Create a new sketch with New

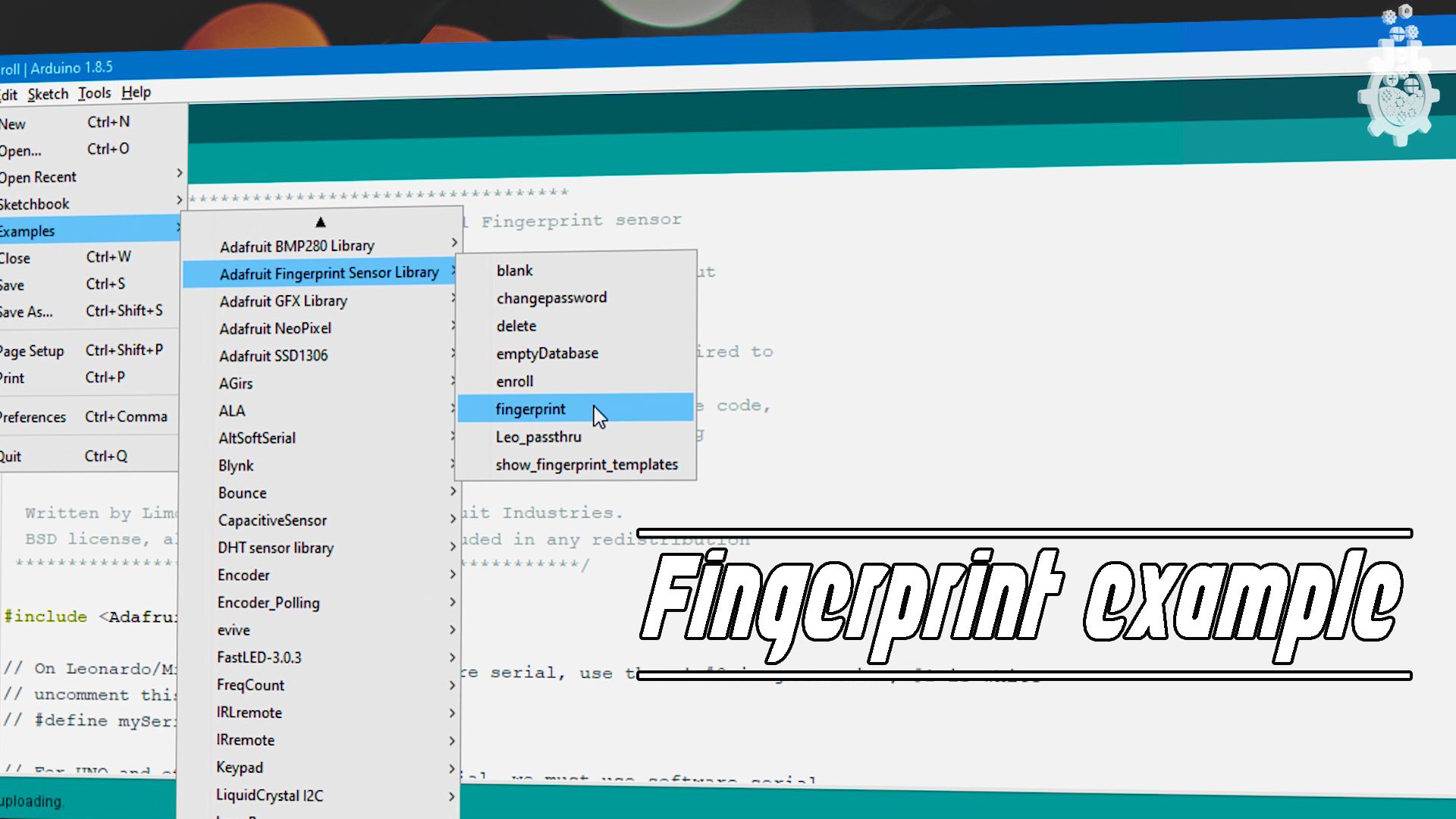[13, 123]
